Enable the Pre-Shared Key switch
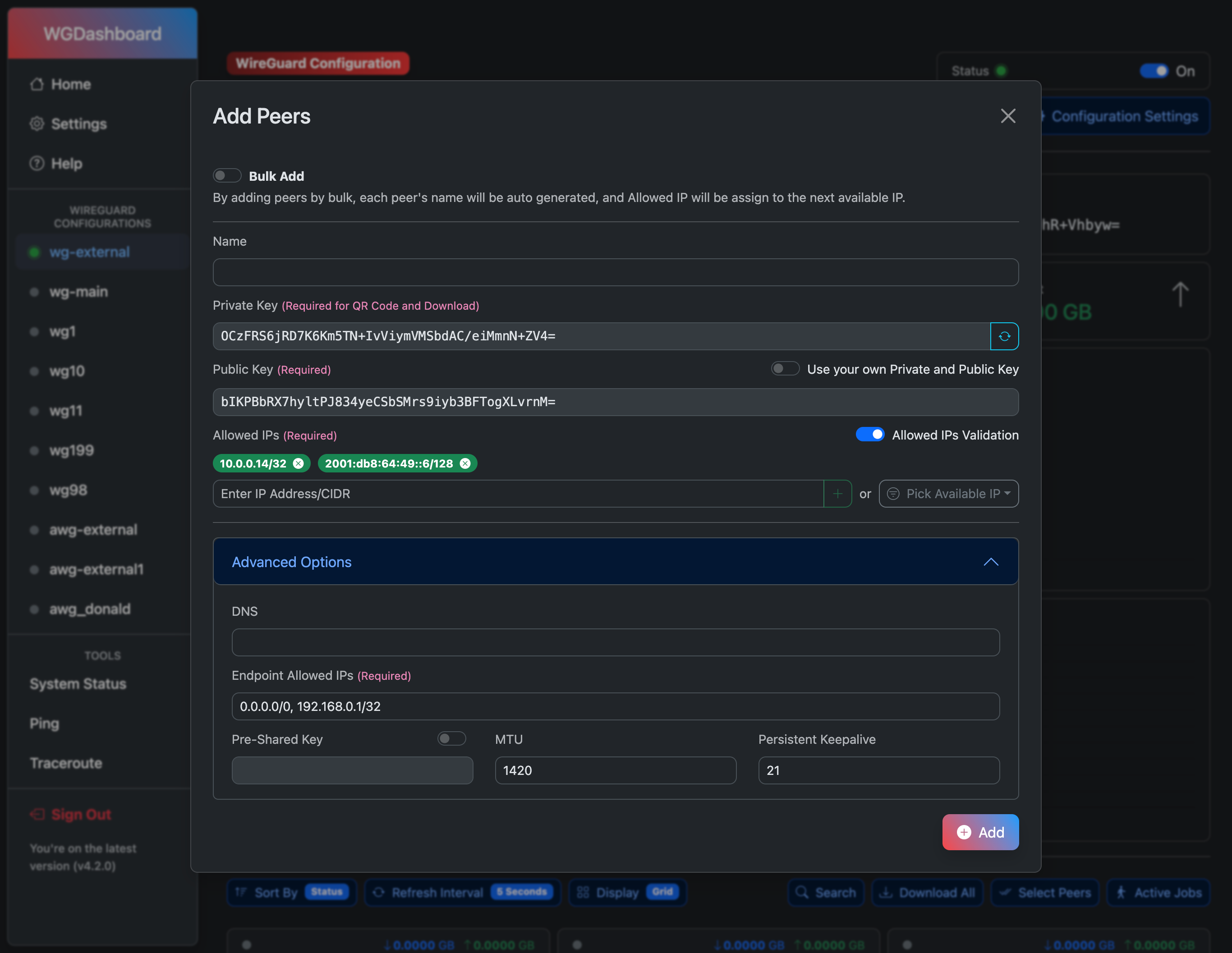 click(452, 739)
